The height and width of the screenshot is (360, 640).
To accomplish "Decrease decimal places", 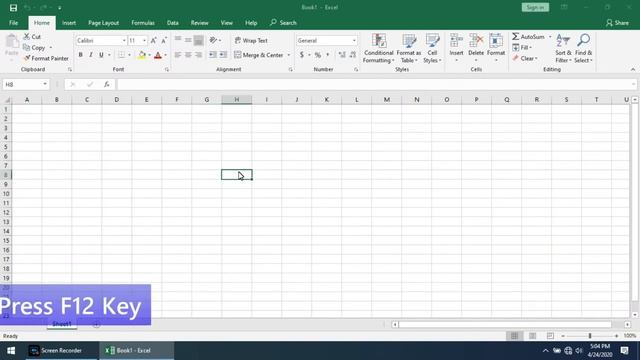I will [x=353, y=55].
